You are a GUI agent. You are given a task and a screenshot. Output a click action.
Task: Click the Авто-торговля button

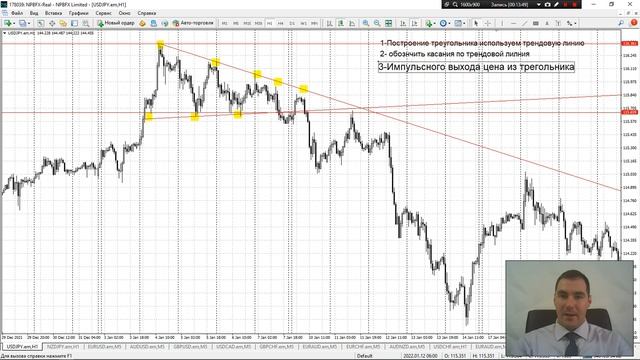point(193,23)
